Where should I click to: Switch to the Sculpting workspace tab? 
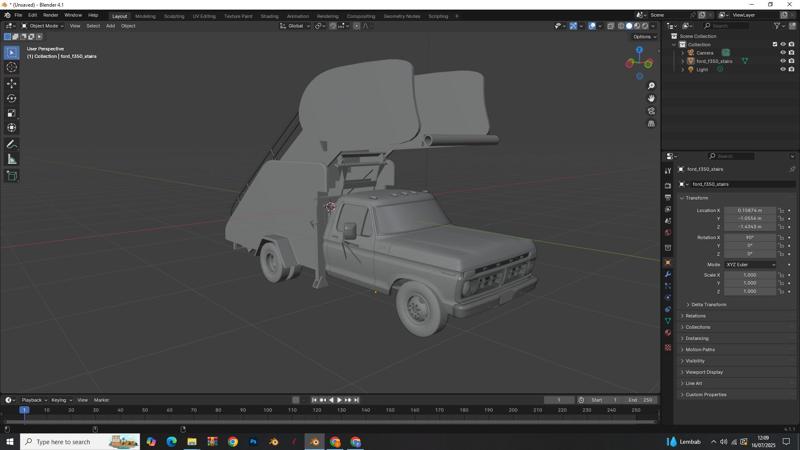point(174,16)
